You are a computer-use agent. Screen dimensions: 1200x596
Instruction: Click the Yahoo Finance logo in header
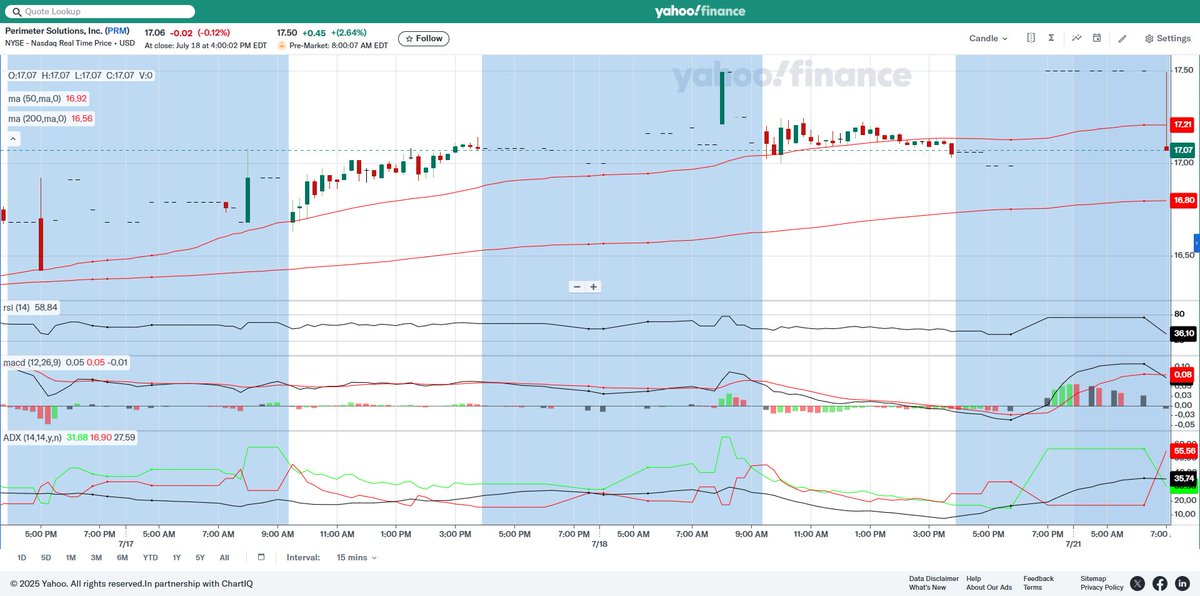coord(702,11)
